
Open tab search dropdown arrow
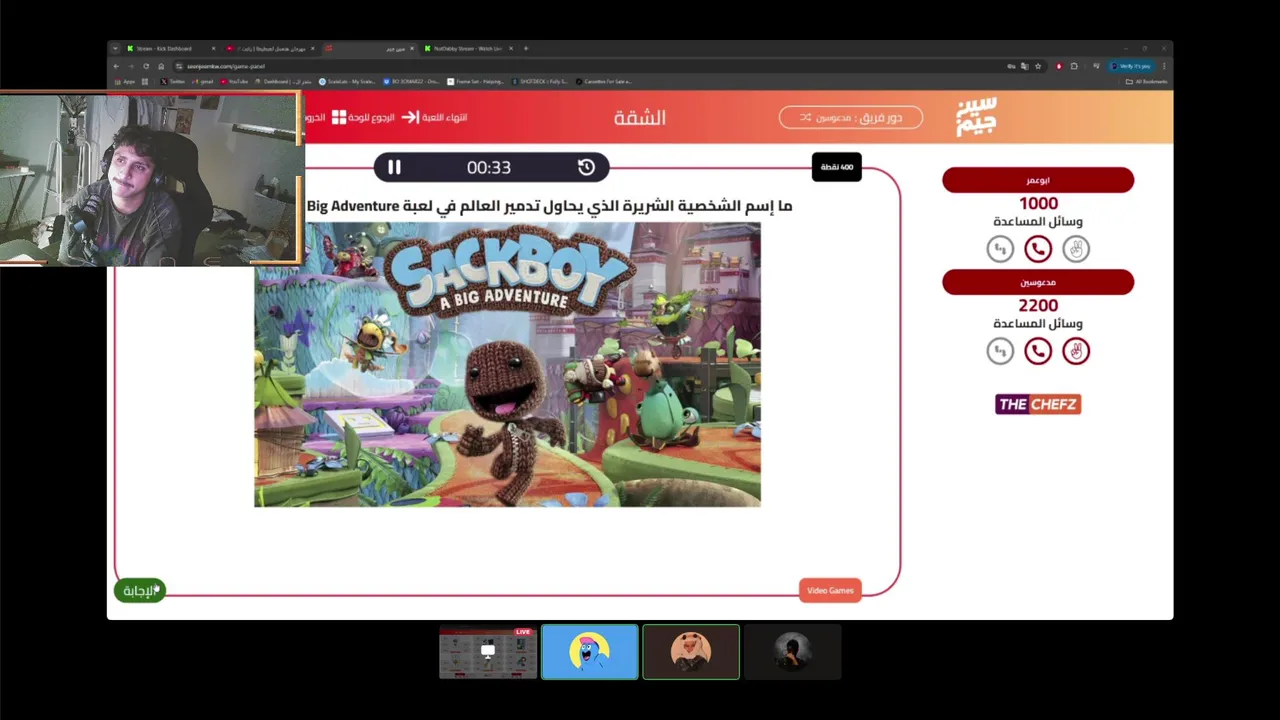tap(115, 48)
